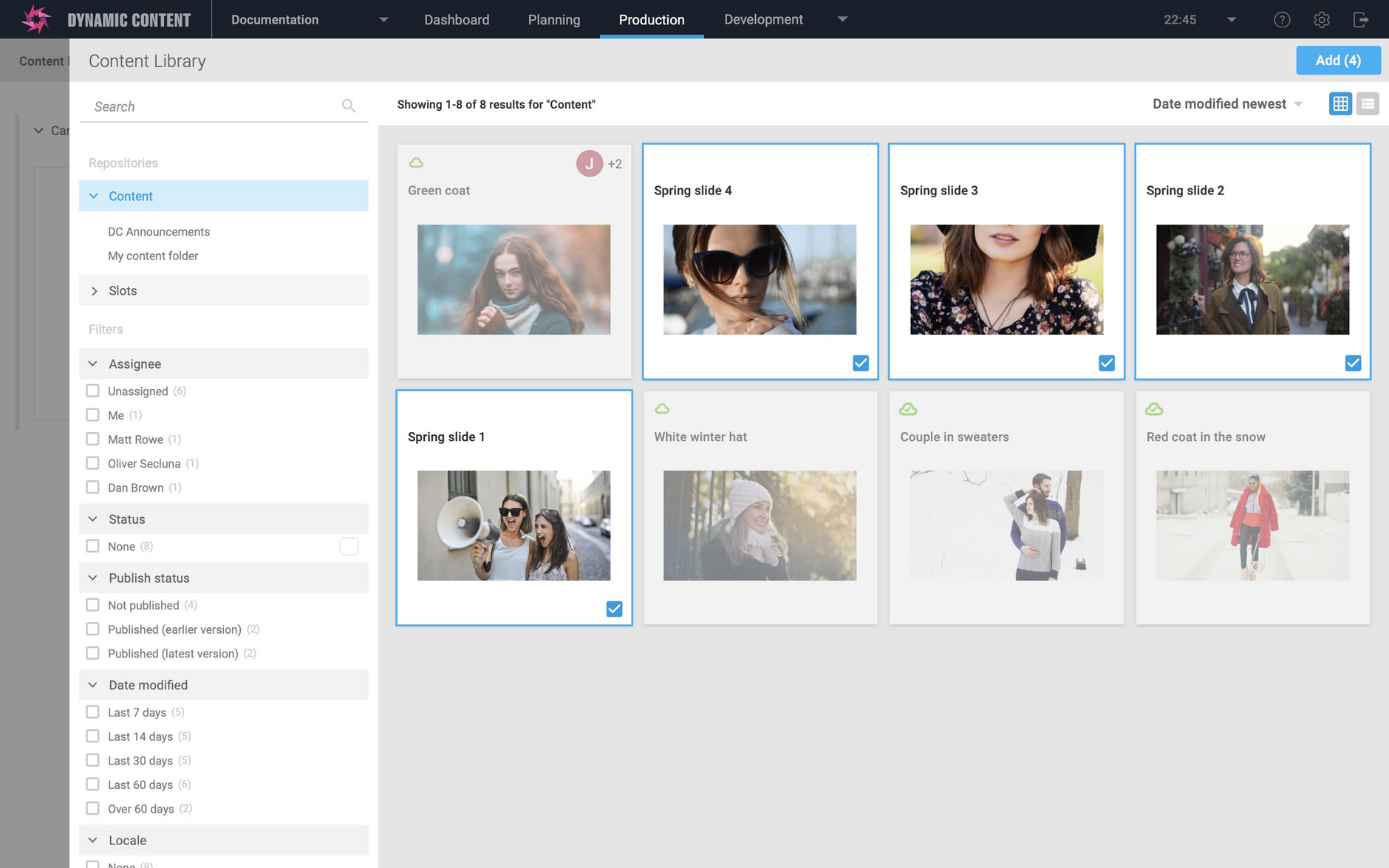Viewport: 1389px width, 868px height.
Task: Check the Last 14 days filter
Action: tap(92, 737)
